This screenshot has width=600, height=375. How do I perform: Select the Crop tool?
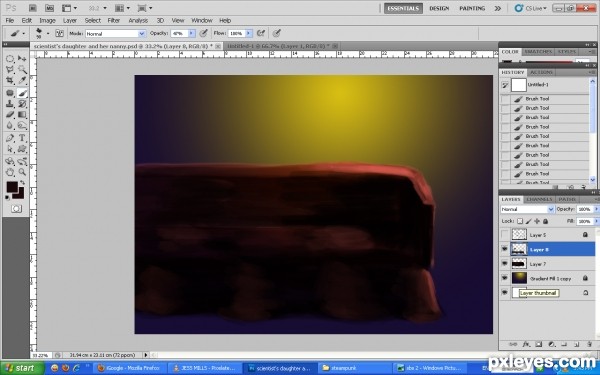tap(10, 80)
